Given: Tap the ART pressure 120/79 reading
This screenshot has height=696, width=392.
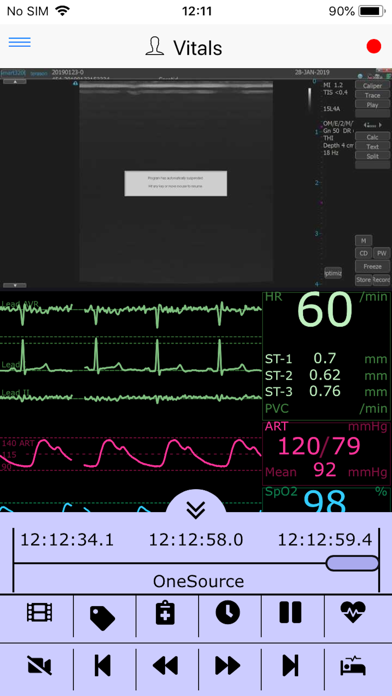Looking at the screenshot, I should [319, 446].
